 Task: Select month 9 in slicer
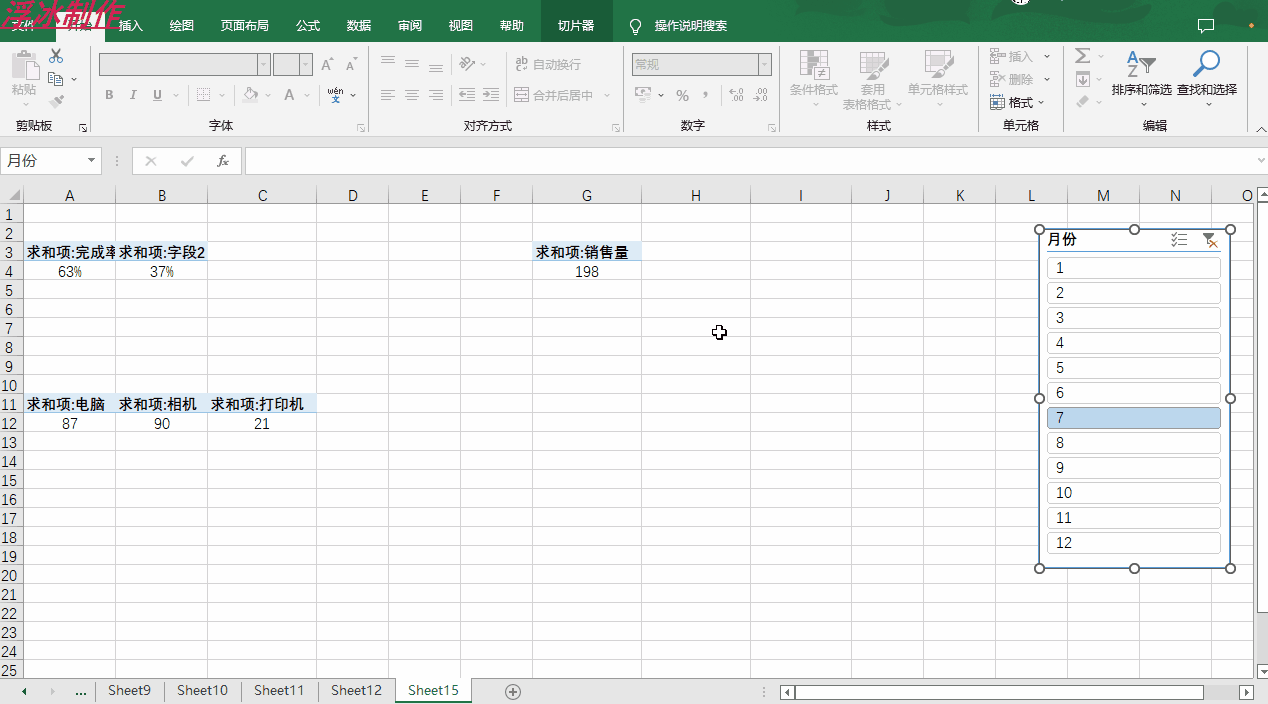1134,468
